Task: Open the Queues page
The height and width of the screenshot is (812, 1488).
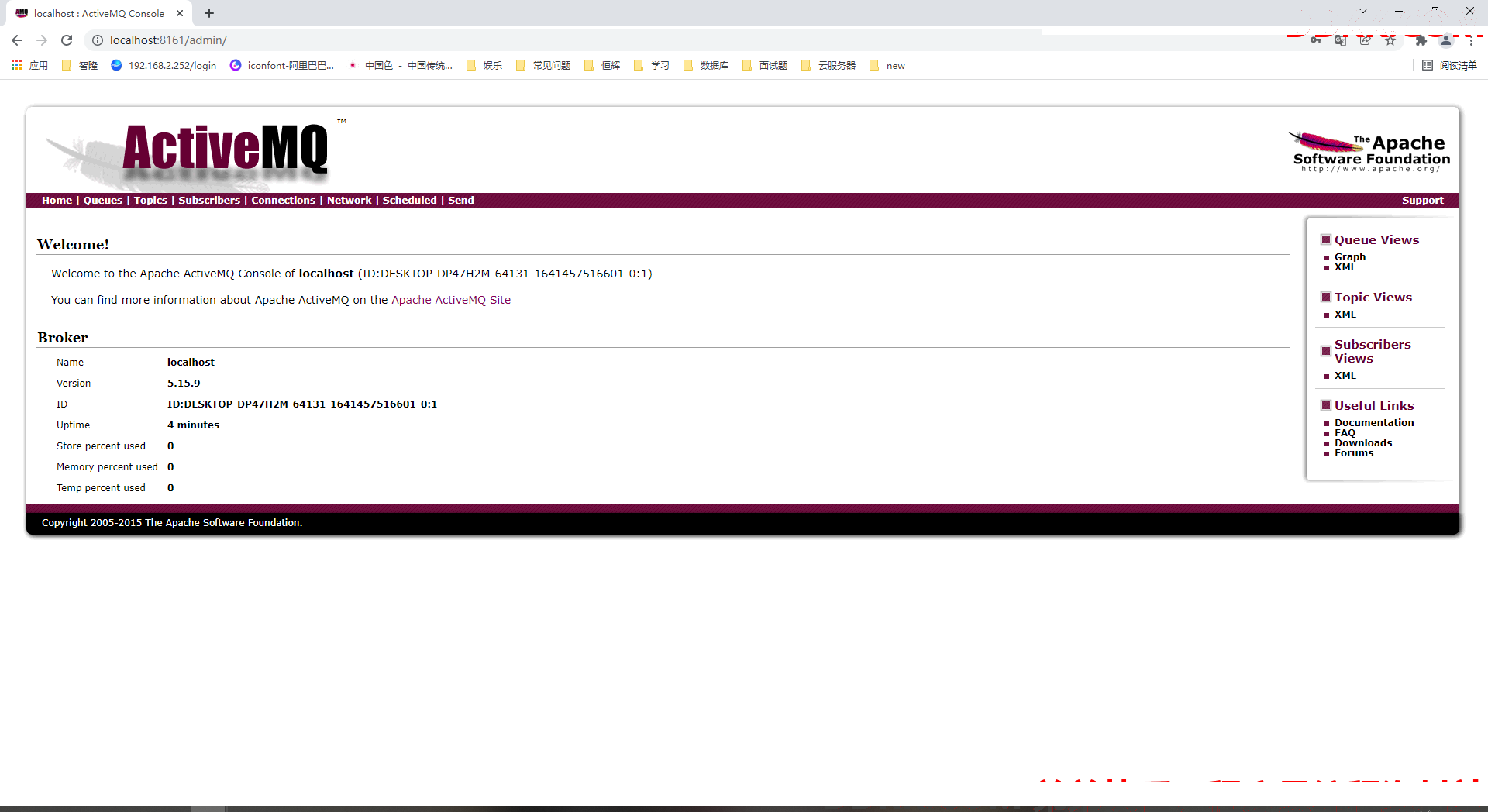Action: coord(103,200)
